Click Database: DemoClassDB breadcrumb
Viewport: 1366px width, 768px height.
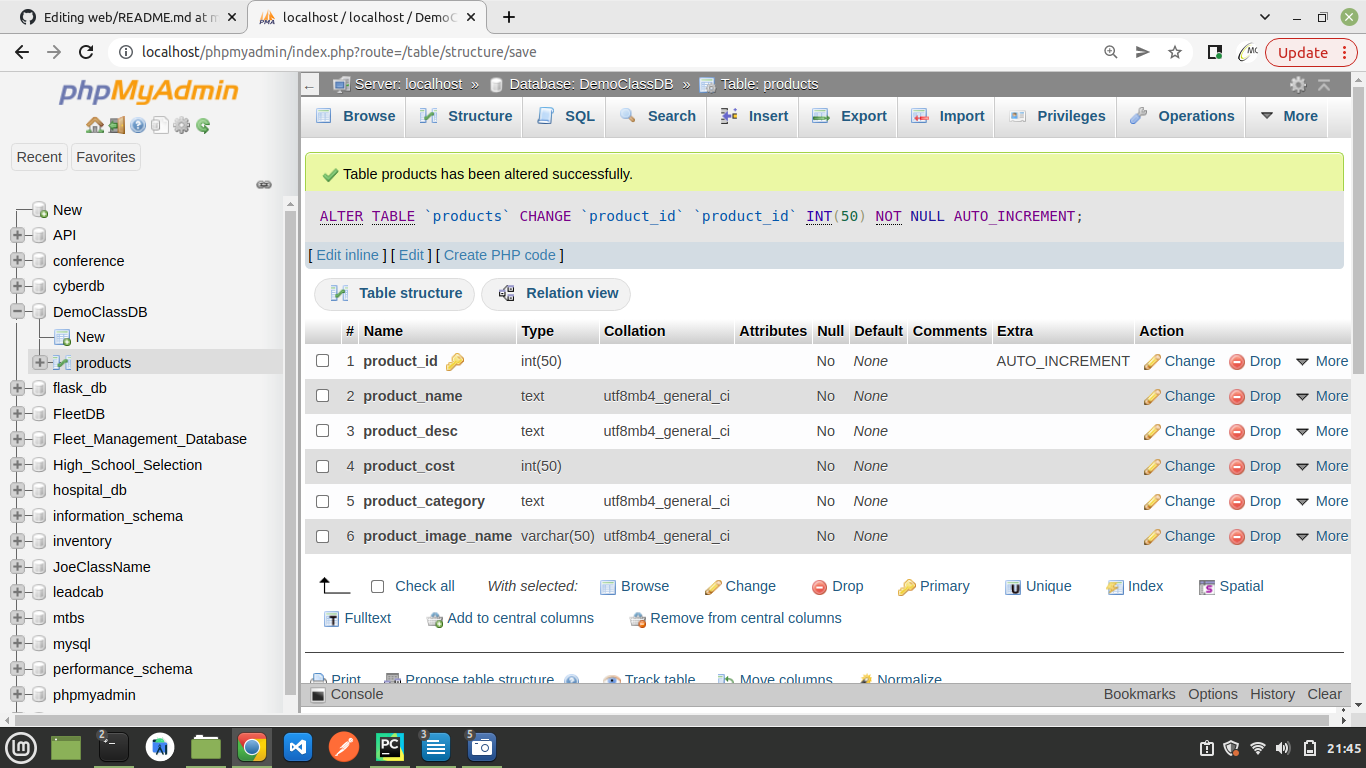click(x=591, y=84)
